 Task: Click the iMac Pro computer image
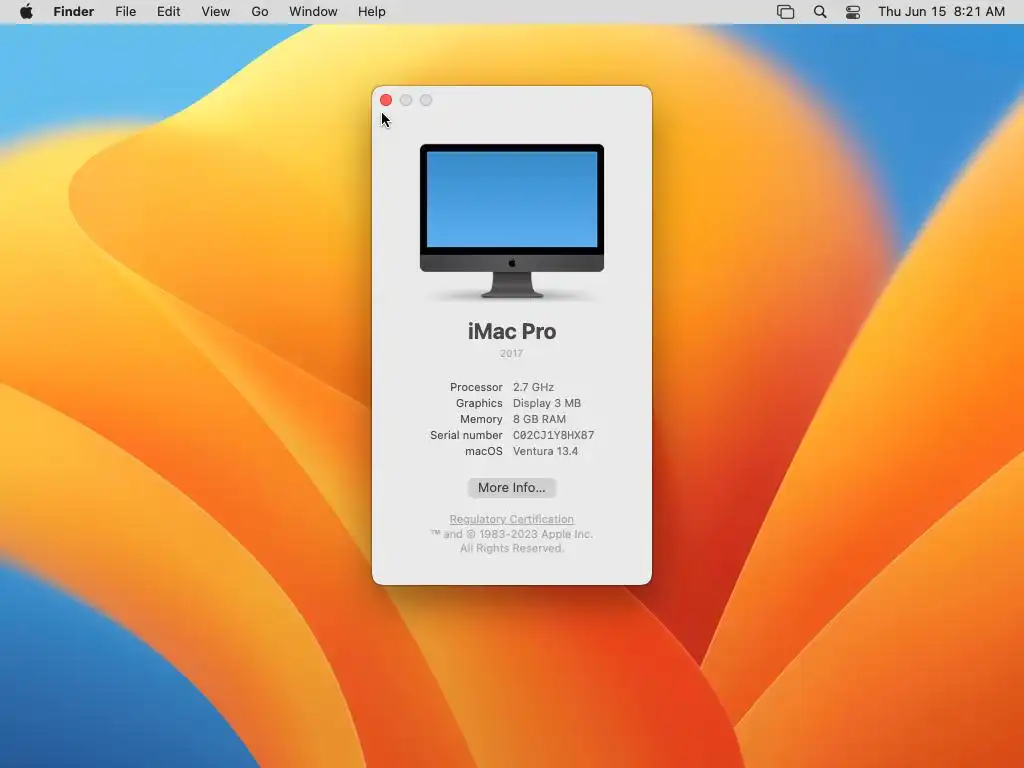512,221
